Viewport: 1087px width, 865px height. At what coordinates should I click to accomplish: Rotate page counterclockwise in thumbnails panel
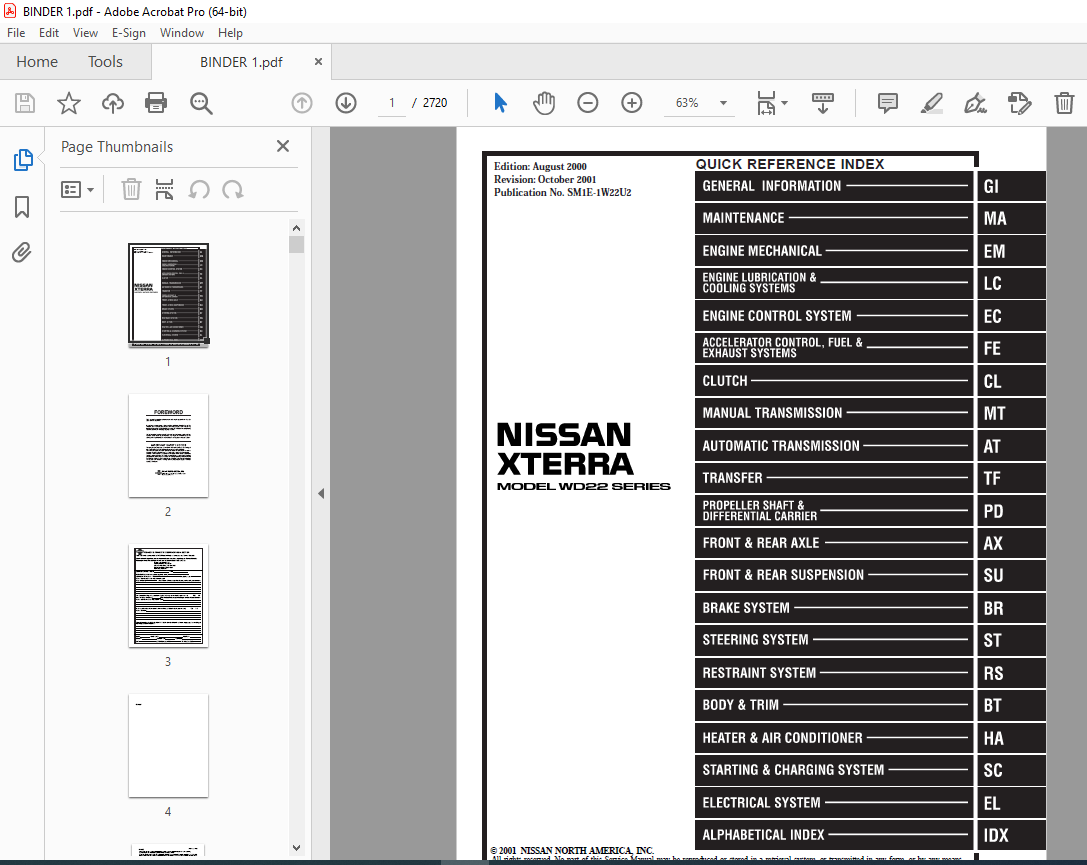[199, 189]
